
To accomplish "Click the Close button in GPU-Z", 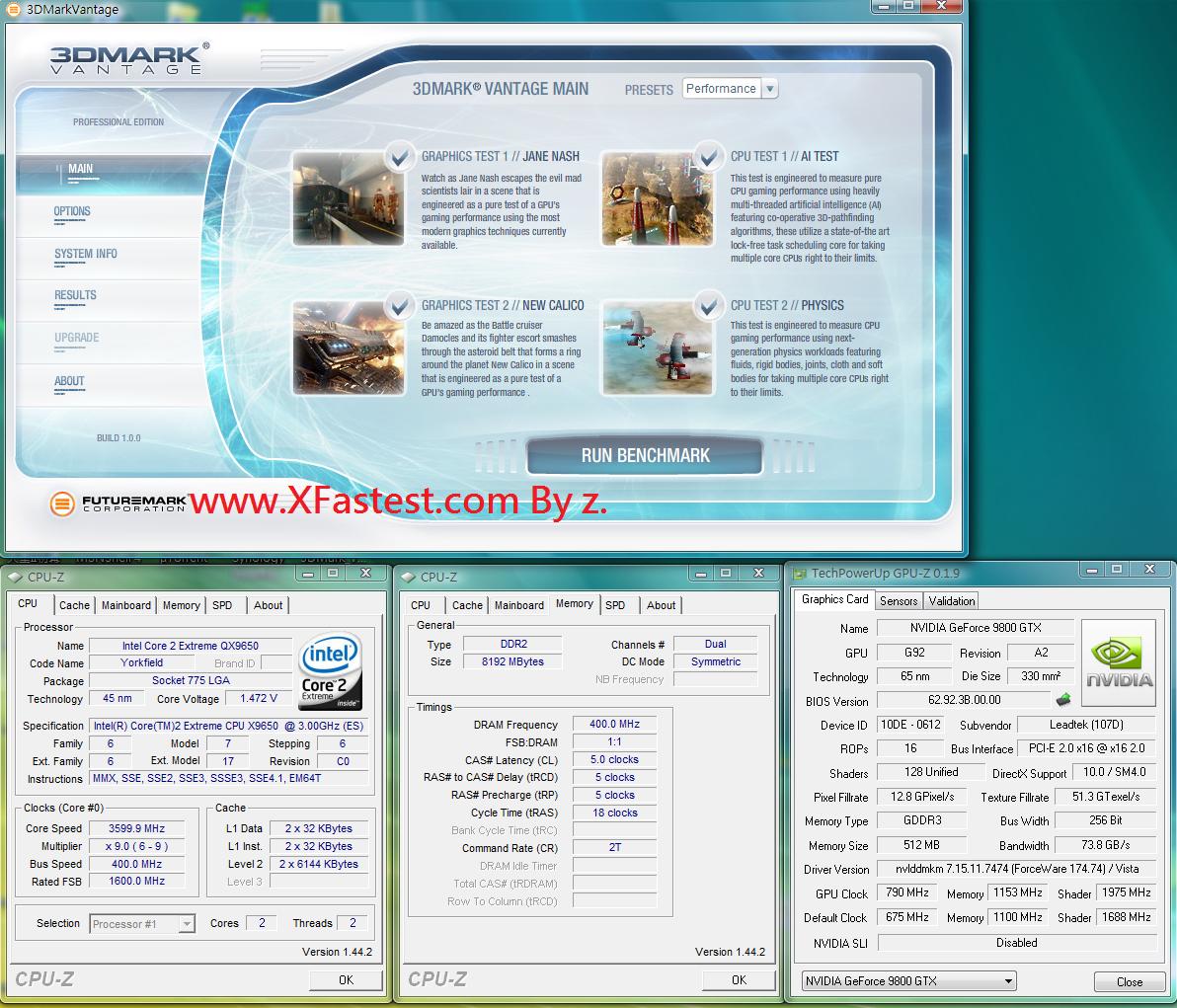I will point(1129,981).
